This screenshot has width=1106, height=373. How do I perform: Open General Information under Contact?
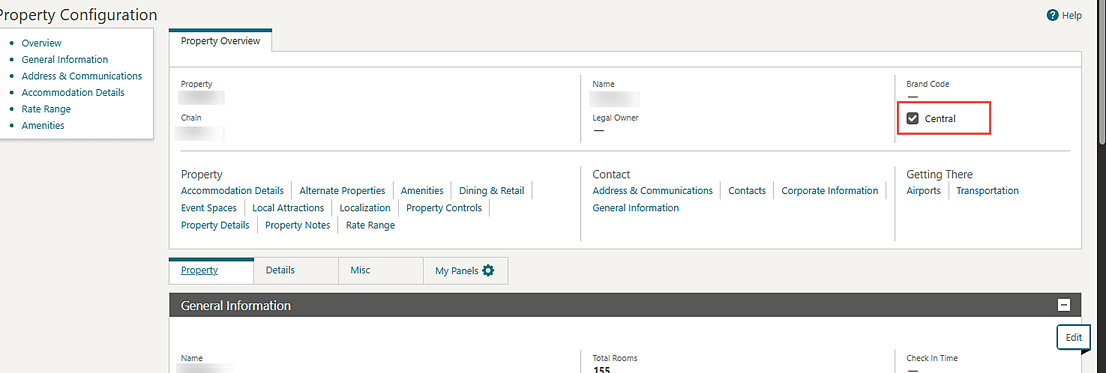point(636,208)
